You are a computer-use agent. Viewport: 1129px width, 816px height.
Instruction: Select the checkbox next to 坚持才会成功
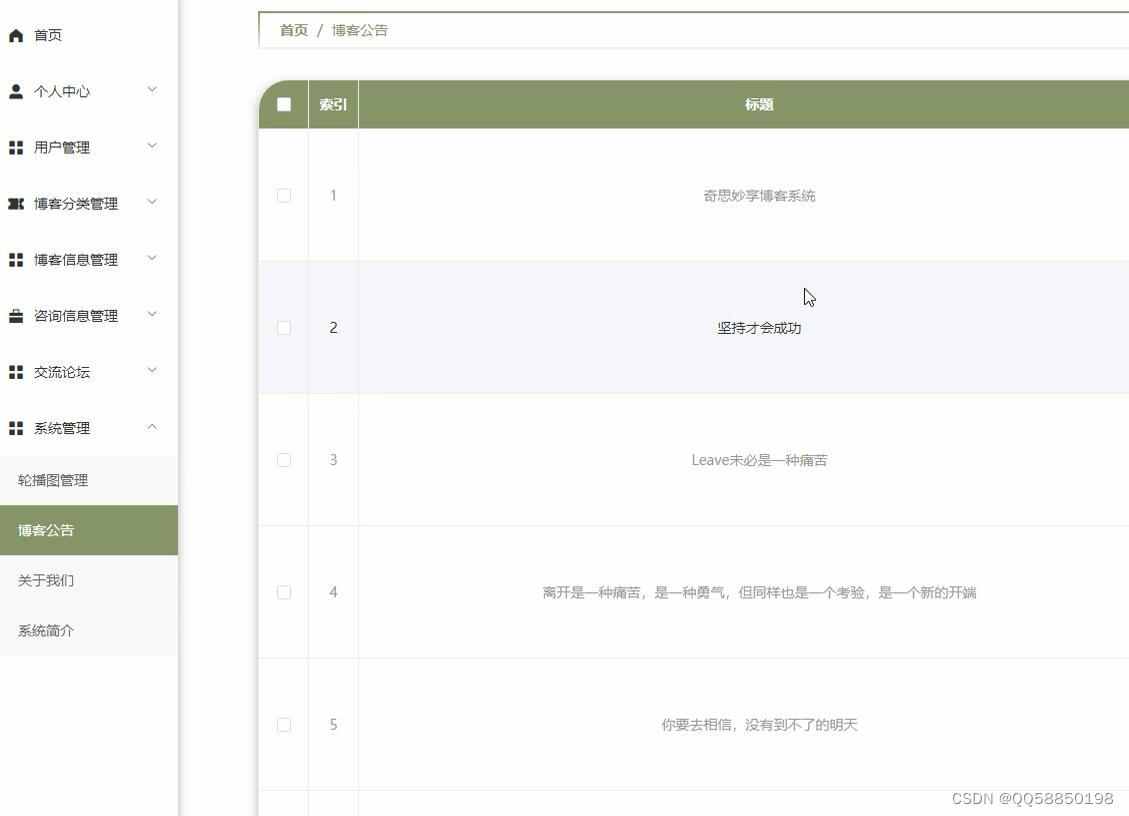(x=283, y=327)
